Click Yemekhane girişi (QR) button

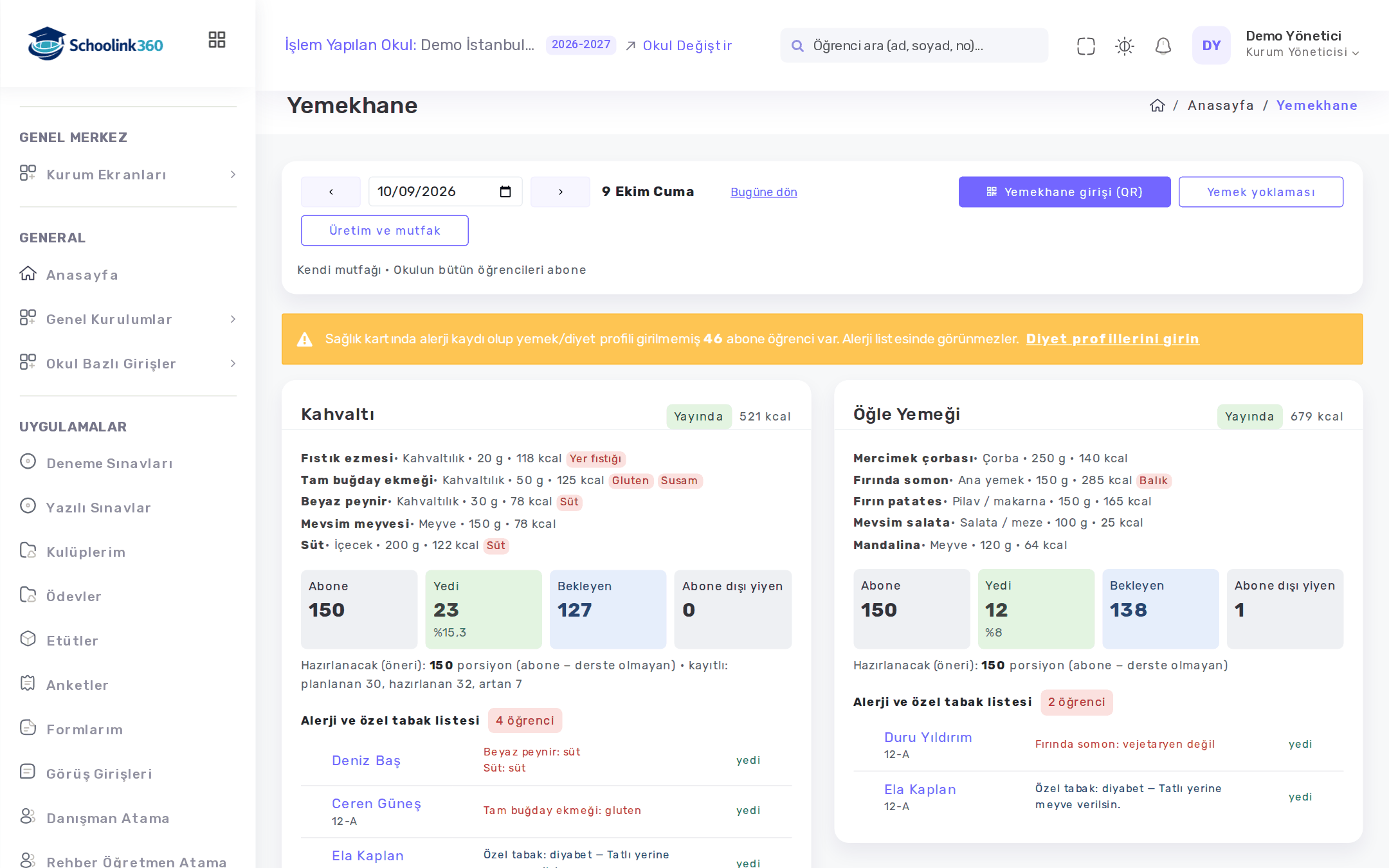point(1064,192)
